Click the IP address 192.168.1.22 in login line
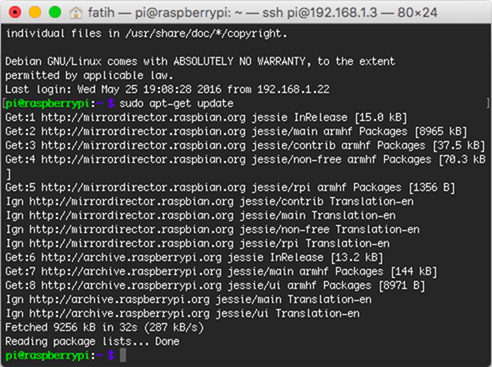The width and height of the screenshot is (492, 367). point(293,90)
